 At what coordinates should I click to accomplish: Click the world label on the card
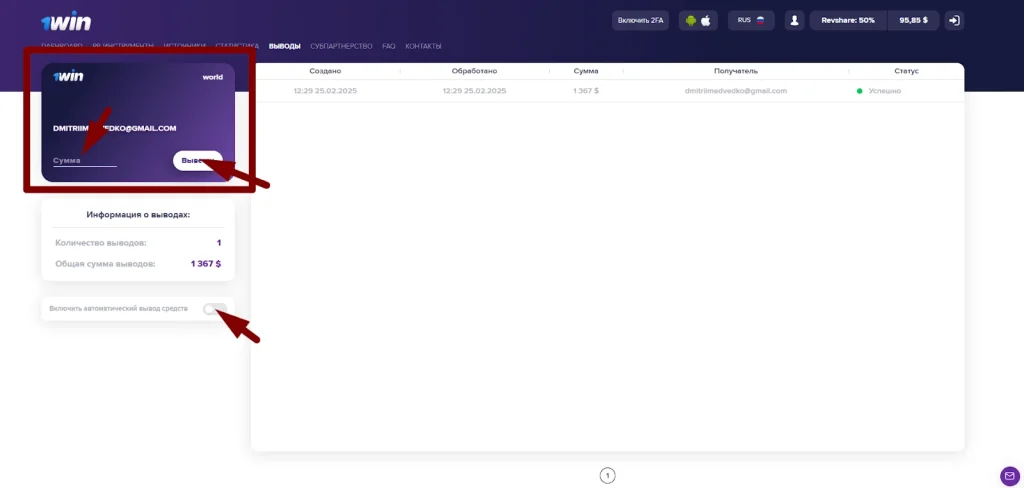pyautogui.click(x=212, y=77)
